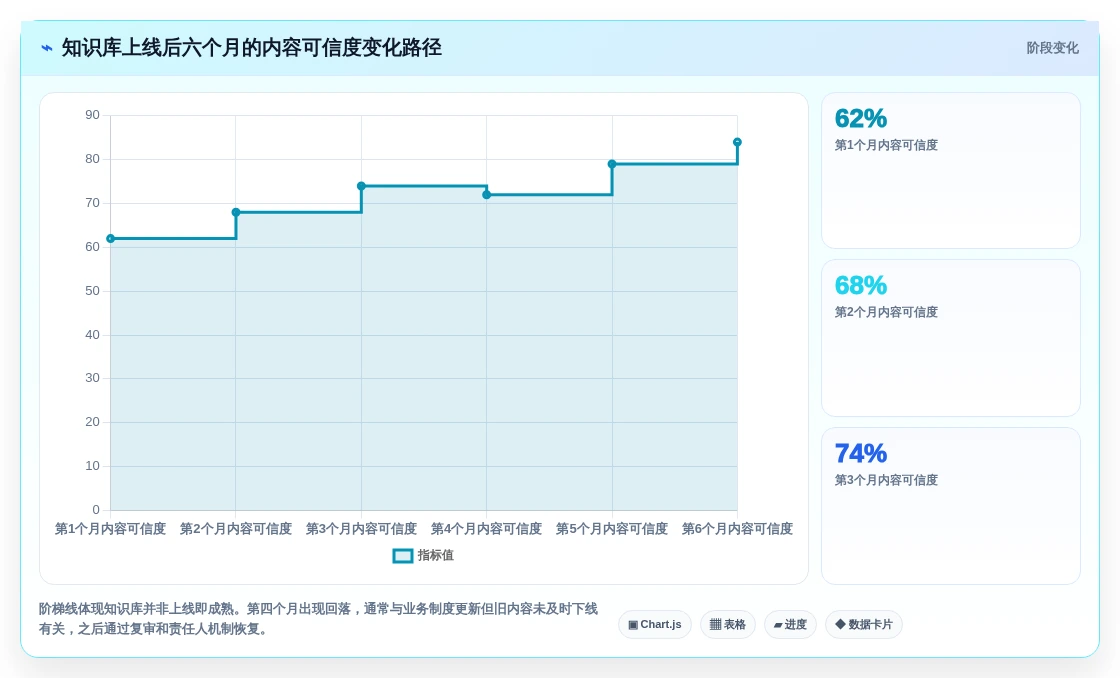Click the data point for 第6个月内容可信度
The height and width of the screenshot is (678, 1120).
coord(737,142)
